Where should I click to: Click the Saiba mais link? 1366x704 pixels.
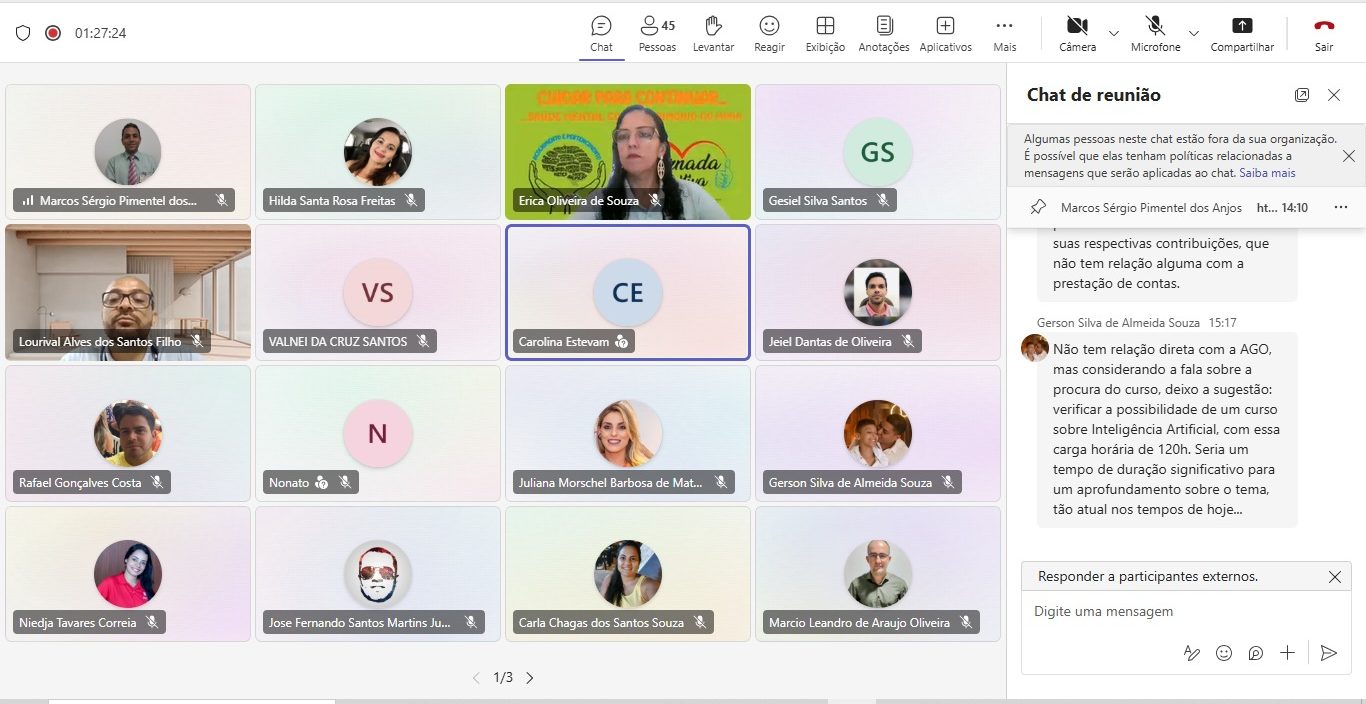[x=1267, y=173]
